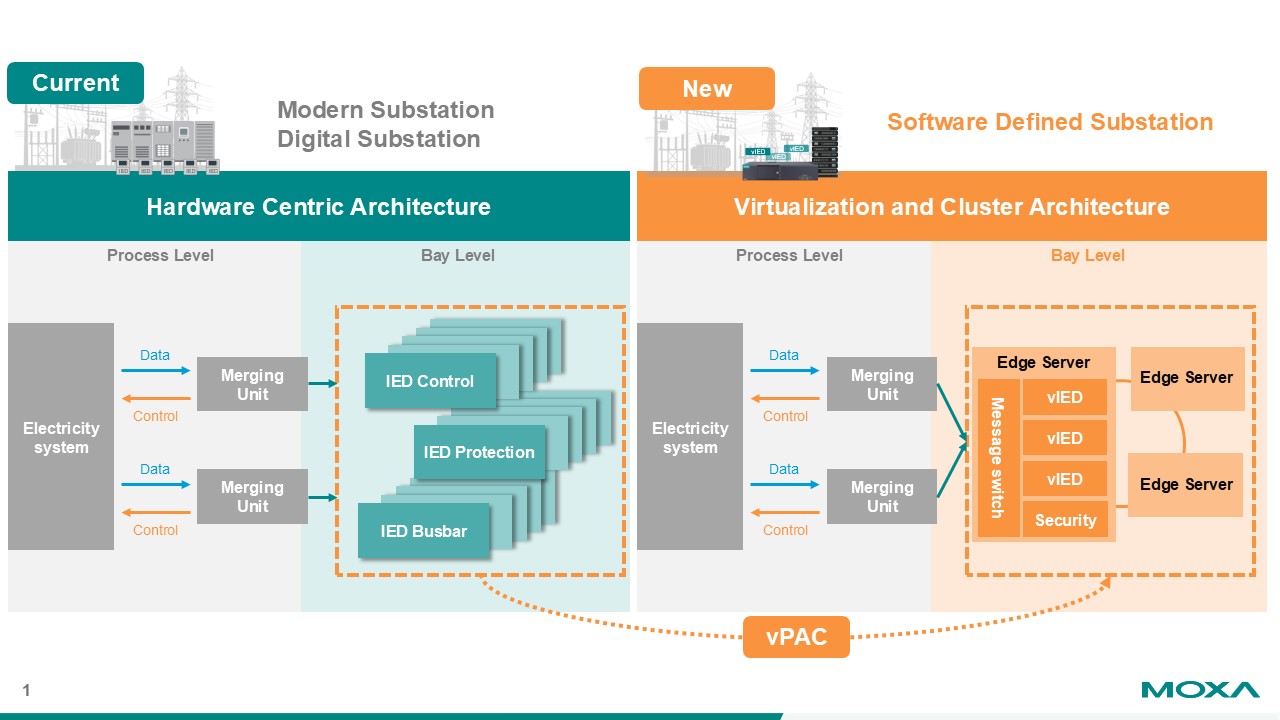This screenshot has width=1280, height=720.
Task: Click the Moxa logo
Action: (1200, 690)
